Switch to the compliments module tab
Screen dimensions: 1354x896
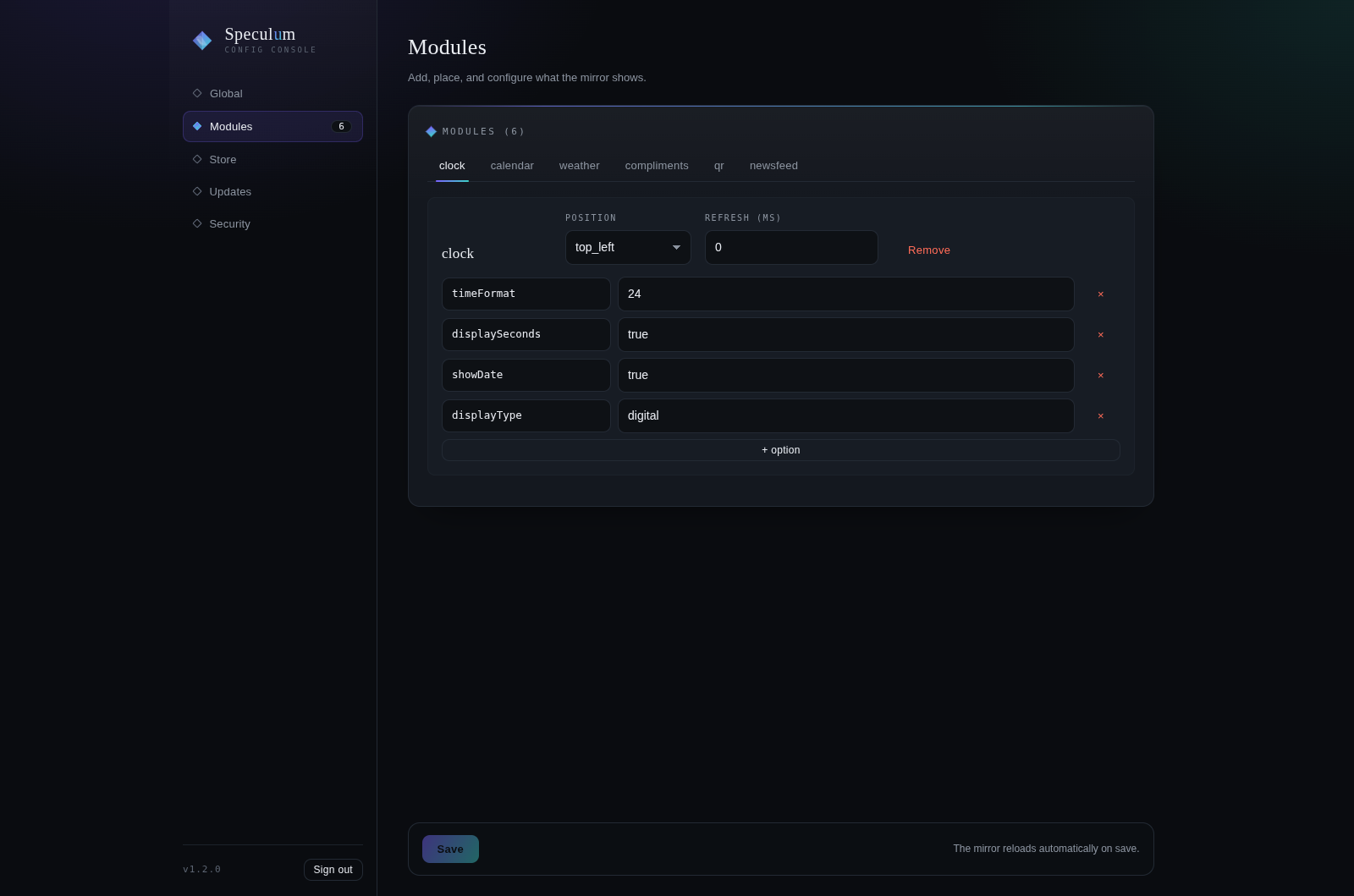coord(657,166)
